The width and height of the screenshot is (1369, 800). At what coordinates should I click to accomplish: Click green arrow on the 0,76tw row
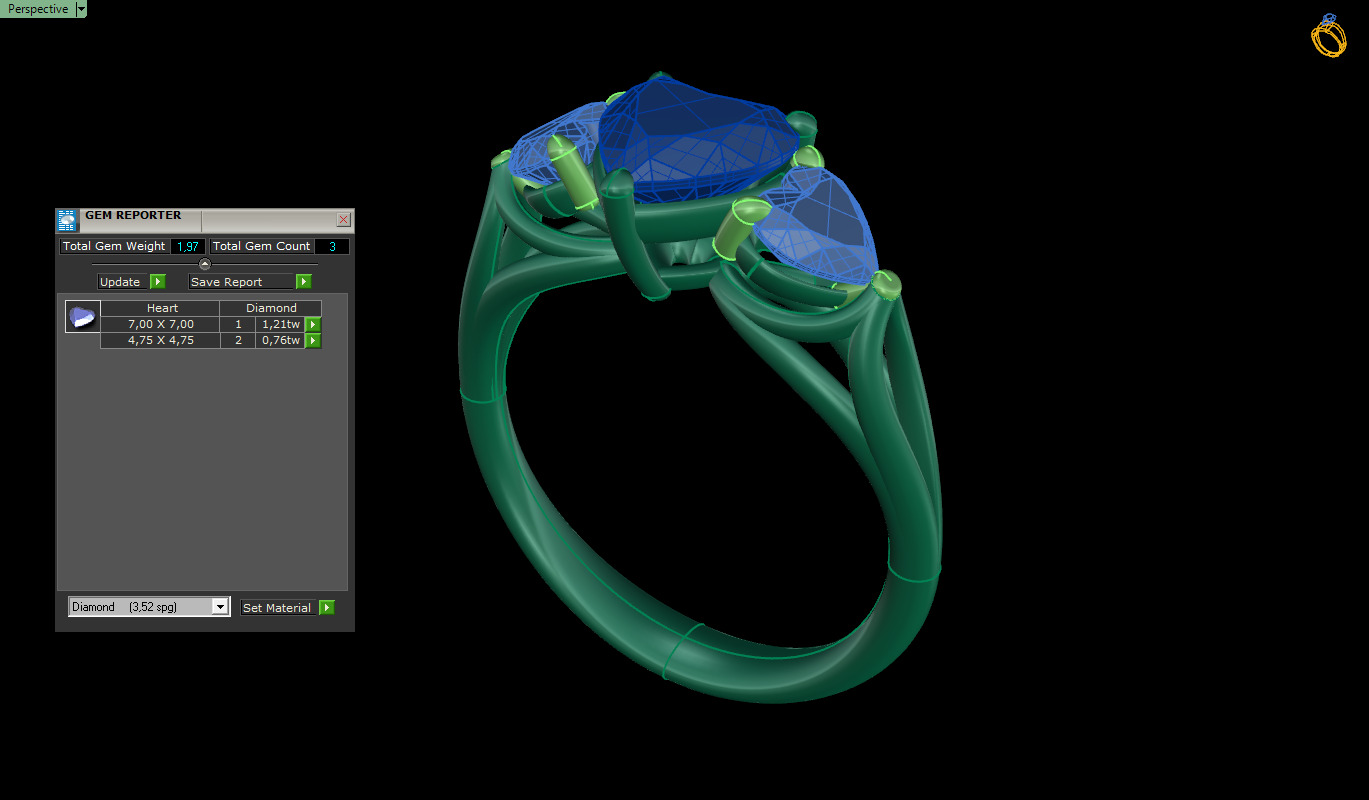click(x=313, y=340)
